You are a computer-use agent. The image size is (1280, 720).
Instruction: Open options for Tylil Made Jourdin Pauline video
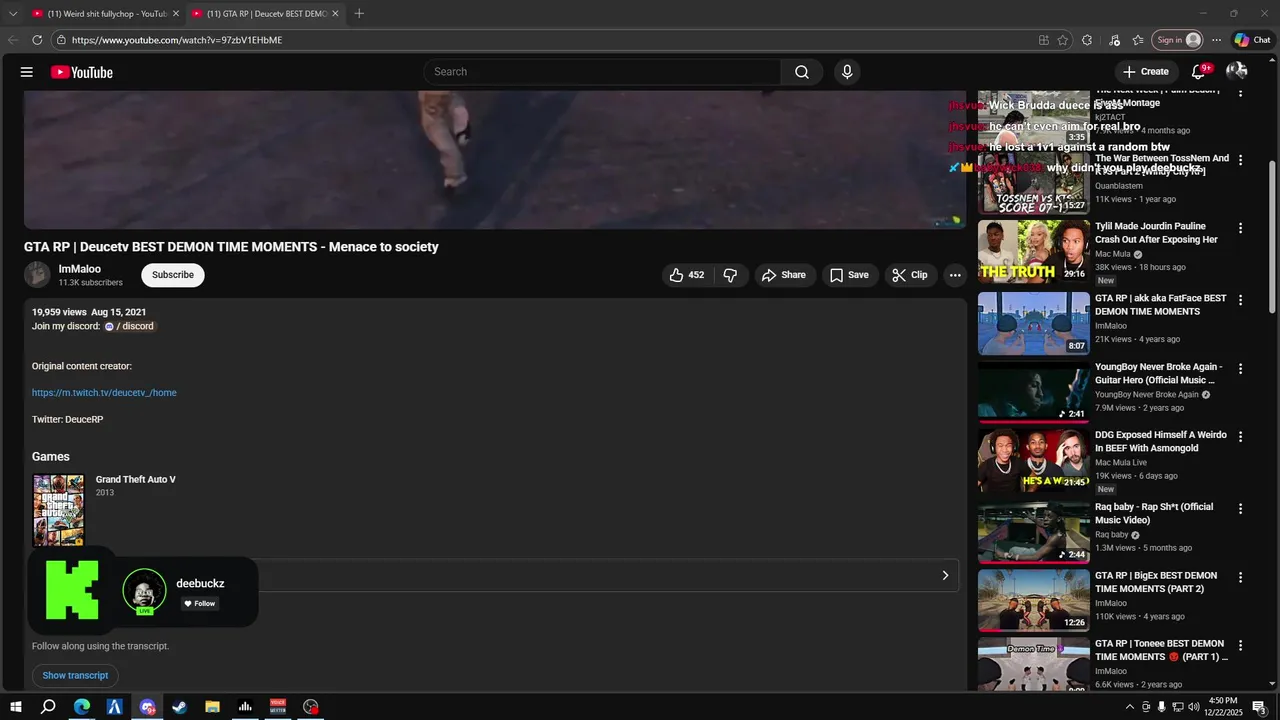click(x=1240, y=229)
